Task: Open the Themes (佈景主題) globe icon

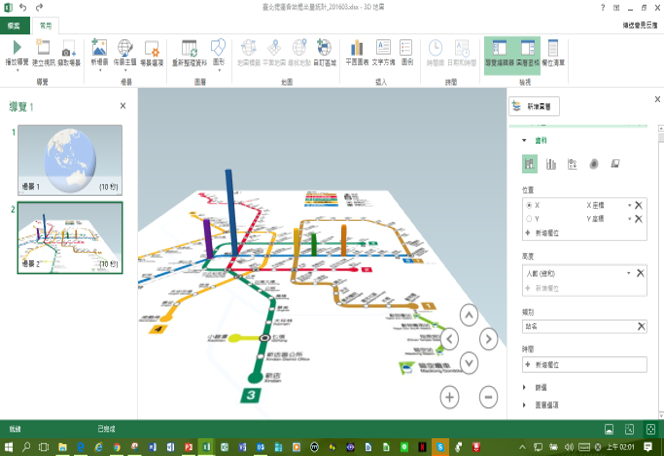Action: tap(125, 47)
